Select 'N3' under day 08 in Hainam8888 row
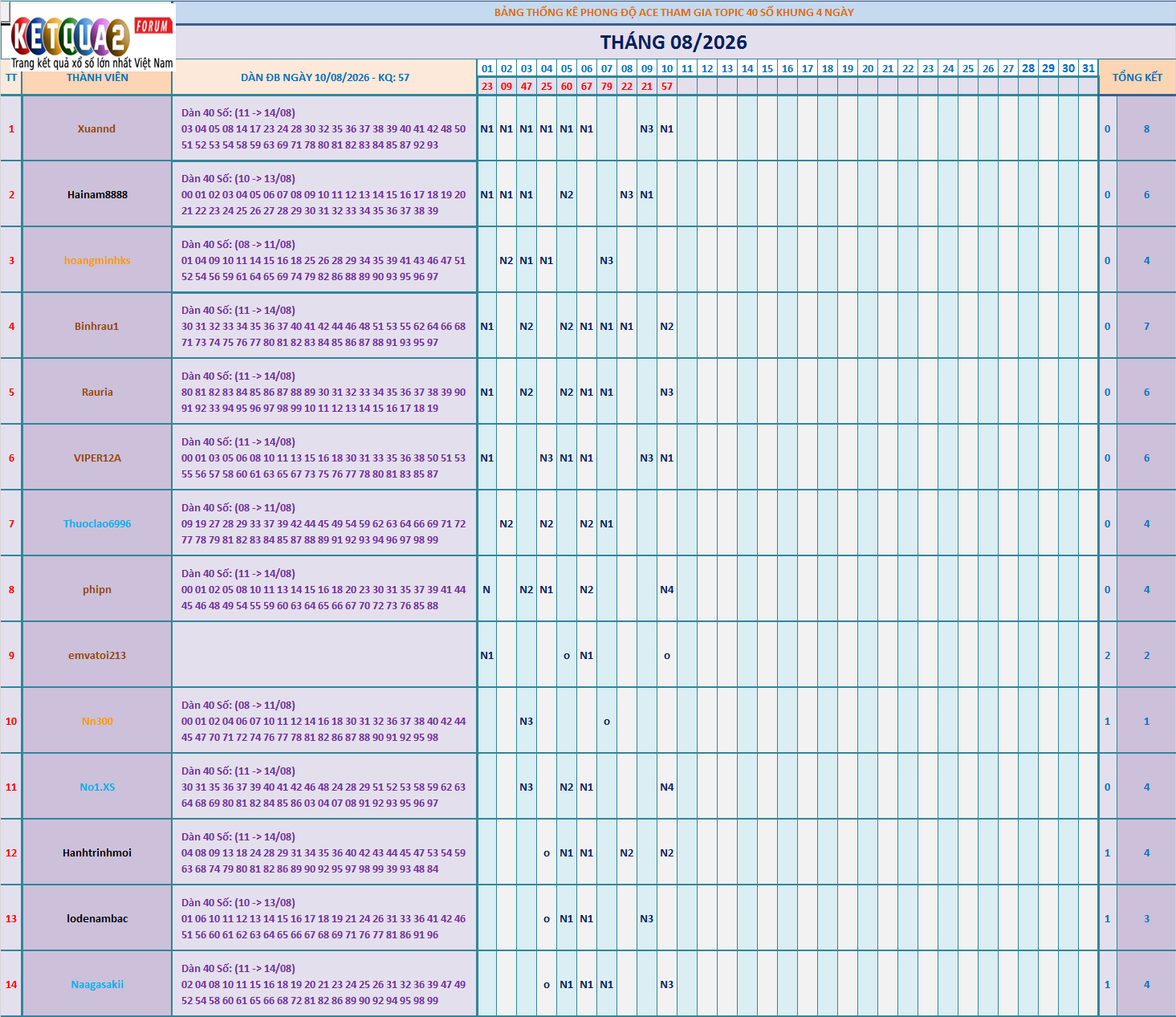1176x1017 pixels. (x=627, y=195)
